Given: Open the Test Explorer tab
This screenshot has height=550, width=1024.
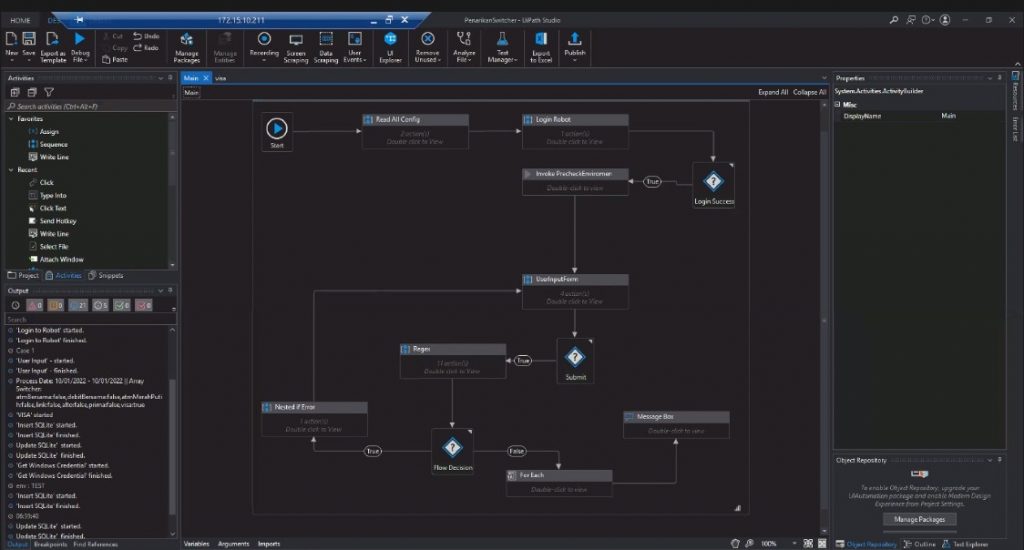Looking at the screenshot, I should coord(965,544).
